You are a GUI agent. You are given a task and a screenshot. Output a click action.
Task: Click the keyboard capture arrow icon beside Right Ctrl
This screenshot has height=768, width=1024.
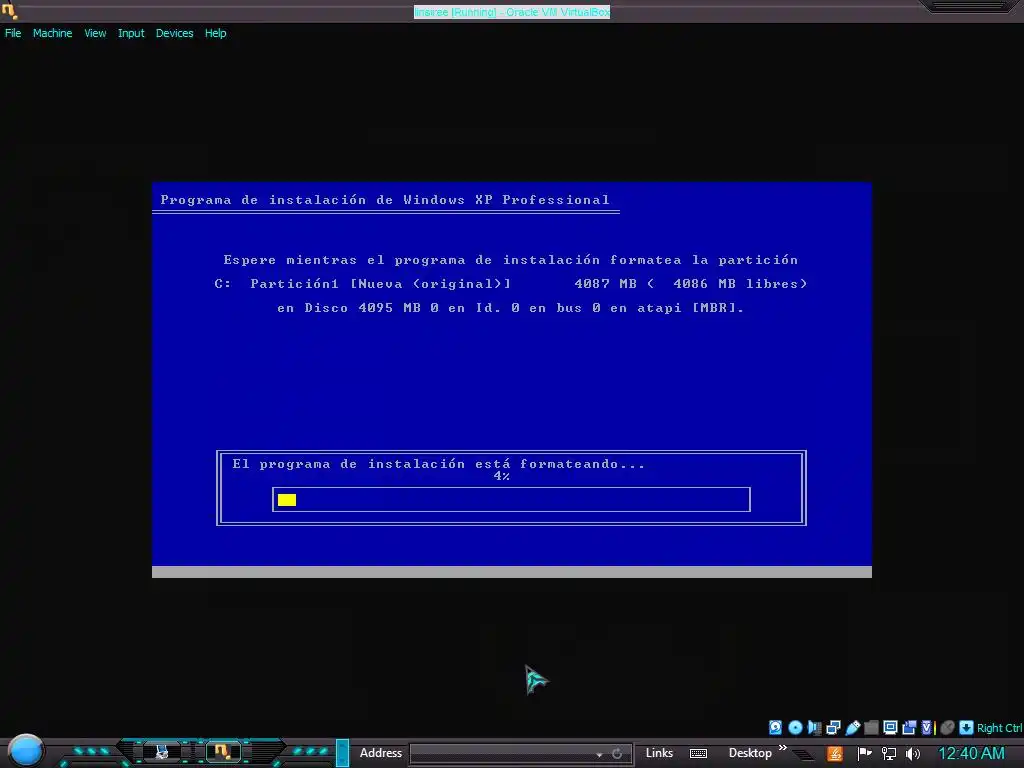(967, 728)
